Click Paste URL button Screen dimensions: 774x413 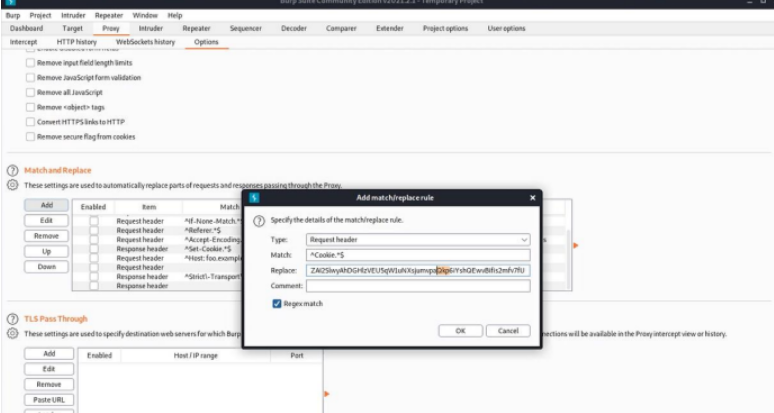[49, 400]
